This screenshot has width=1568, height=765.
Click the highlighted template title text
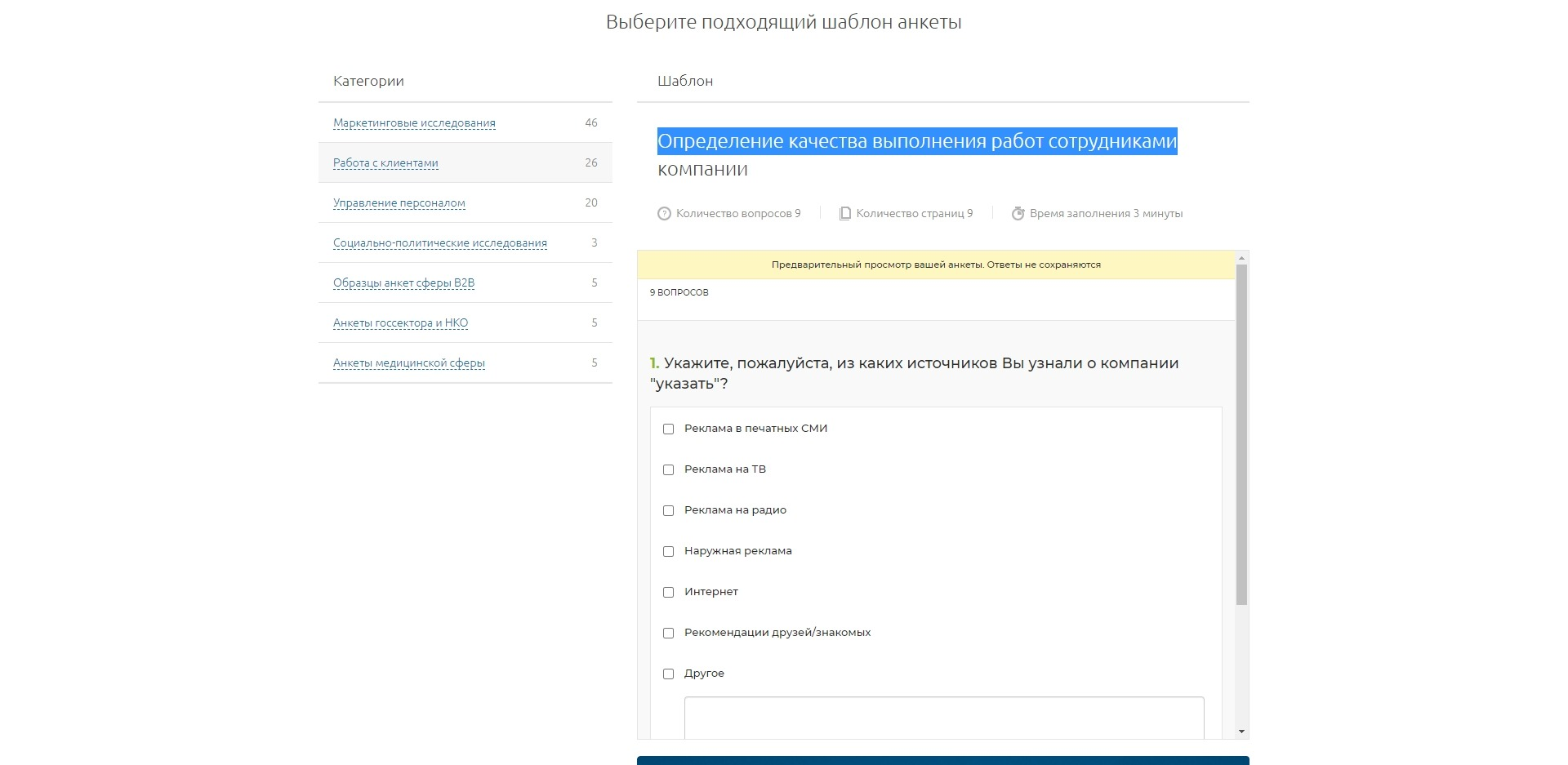917,141
